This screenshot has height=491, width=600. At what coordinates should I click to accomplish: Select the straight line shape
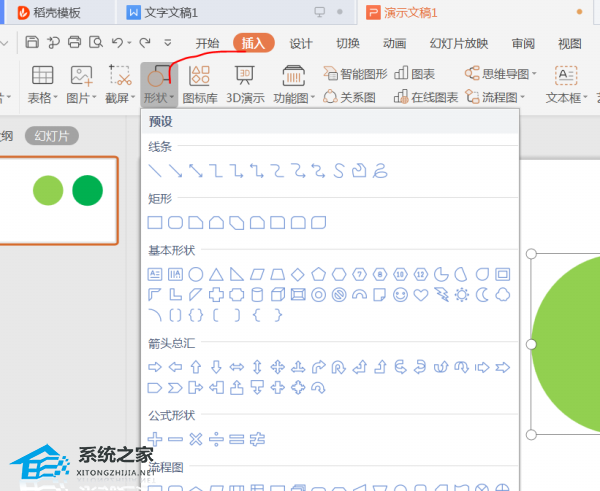tap(155, 171)
